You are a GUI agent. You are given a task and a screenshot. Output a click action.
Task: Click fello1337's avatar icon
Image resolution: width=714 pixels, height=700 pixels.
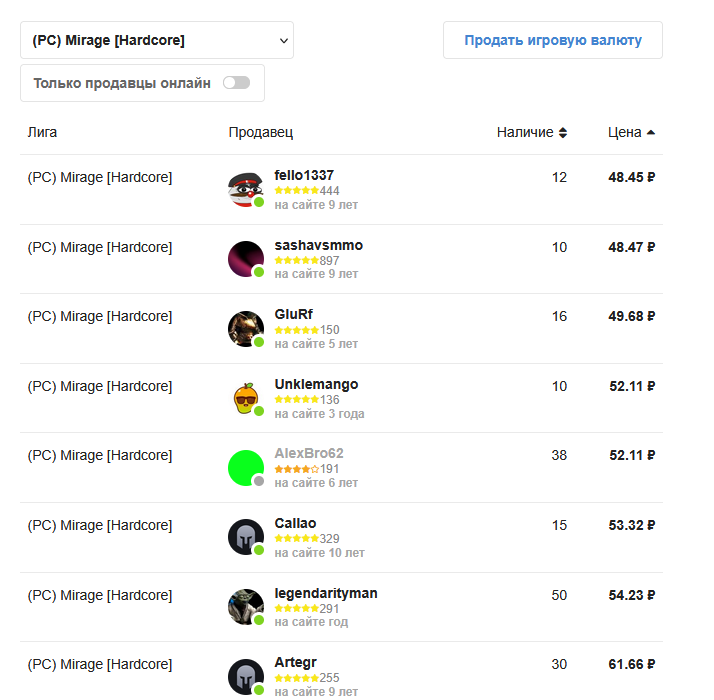(245, 189)
